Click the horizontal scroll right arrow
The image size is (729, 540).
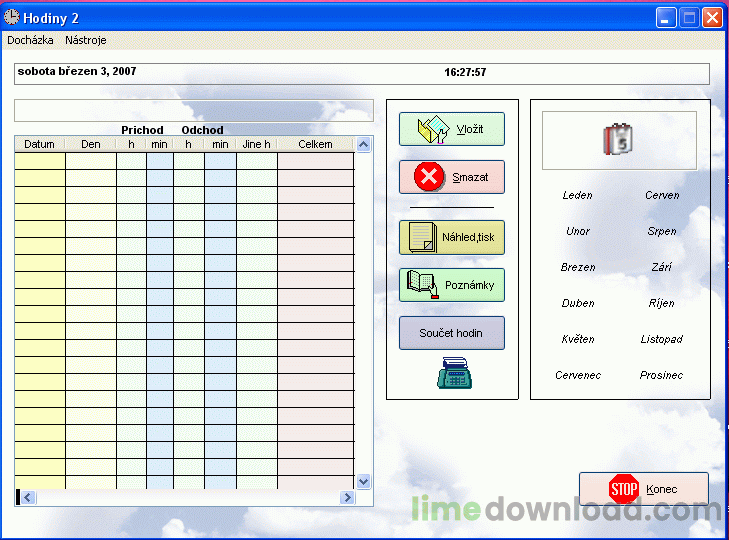click(x=347, y=498)
